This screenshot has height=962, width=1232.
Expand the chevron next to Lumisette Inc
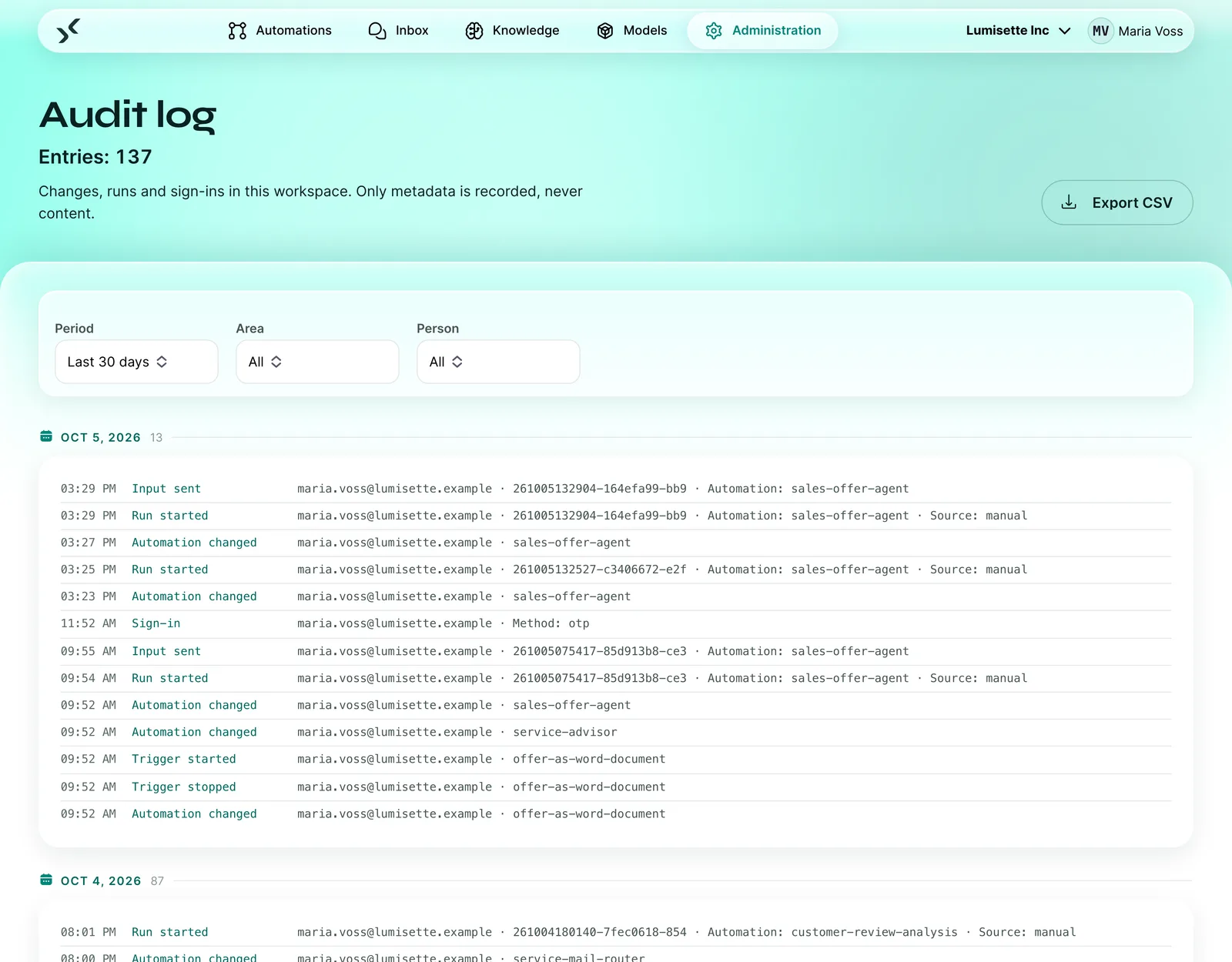click(x=1065, y=31)
